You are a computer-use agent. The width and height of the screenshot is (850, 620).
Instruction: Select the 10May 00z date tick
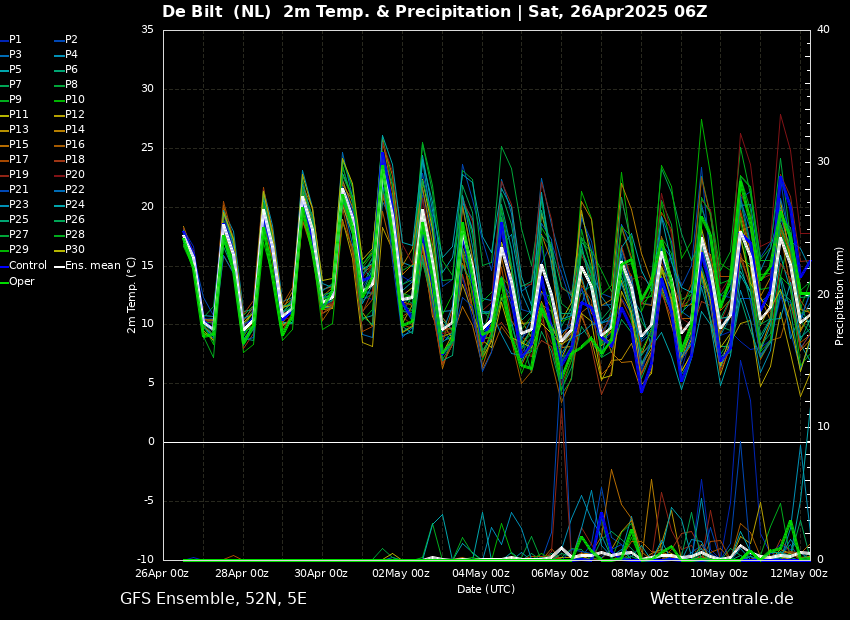[719, 574]
